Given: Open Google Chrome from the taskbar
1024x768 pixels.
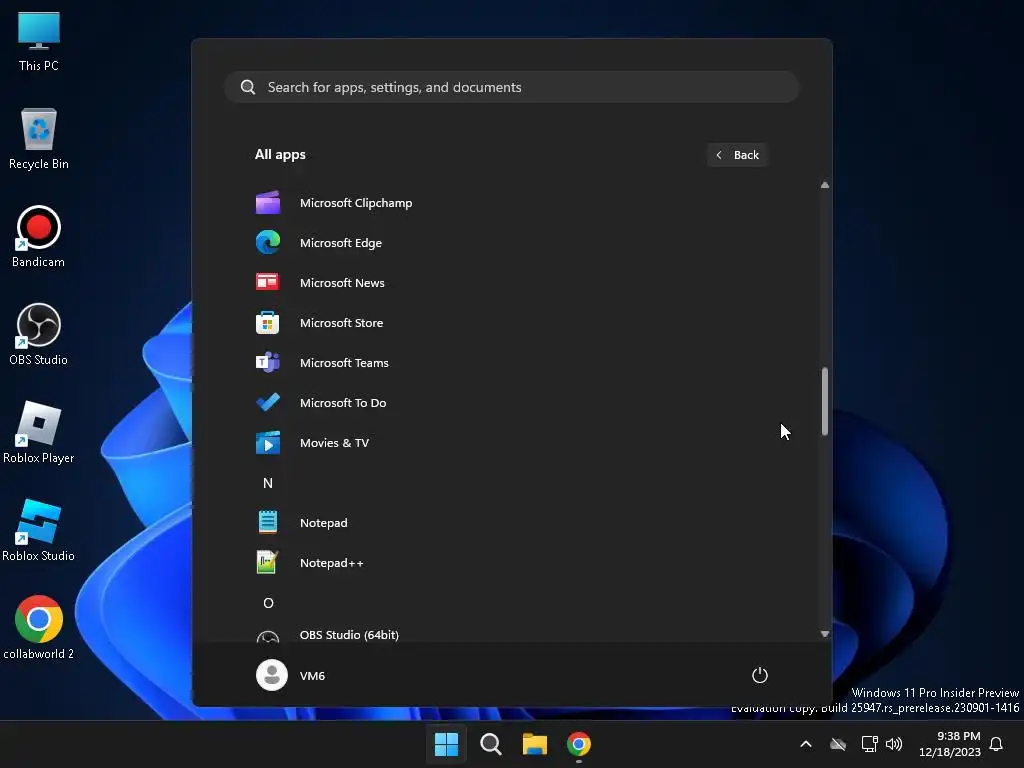Looking at the screenshot, I should click(579, 744).
